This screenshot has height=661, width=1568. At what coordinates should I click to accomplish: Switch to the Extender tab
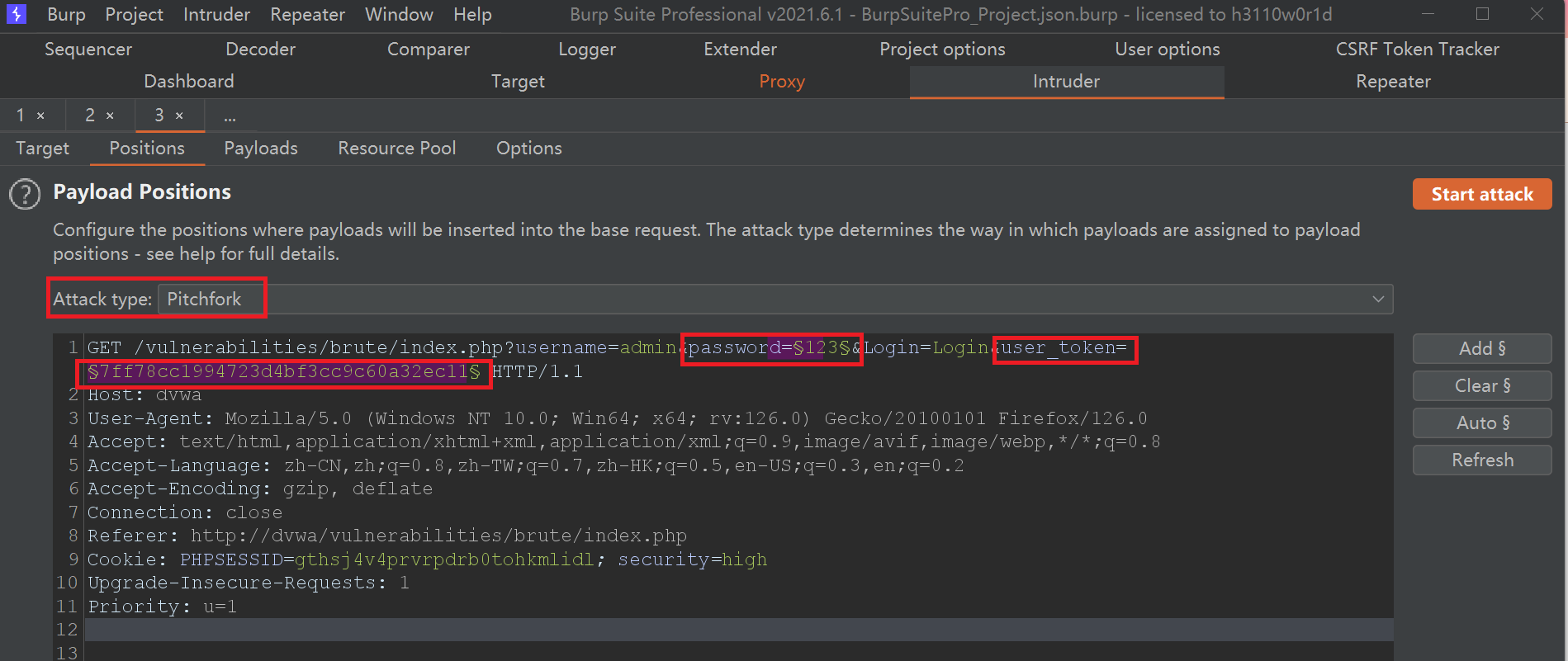pyautogui.click(x=741, y=50)
